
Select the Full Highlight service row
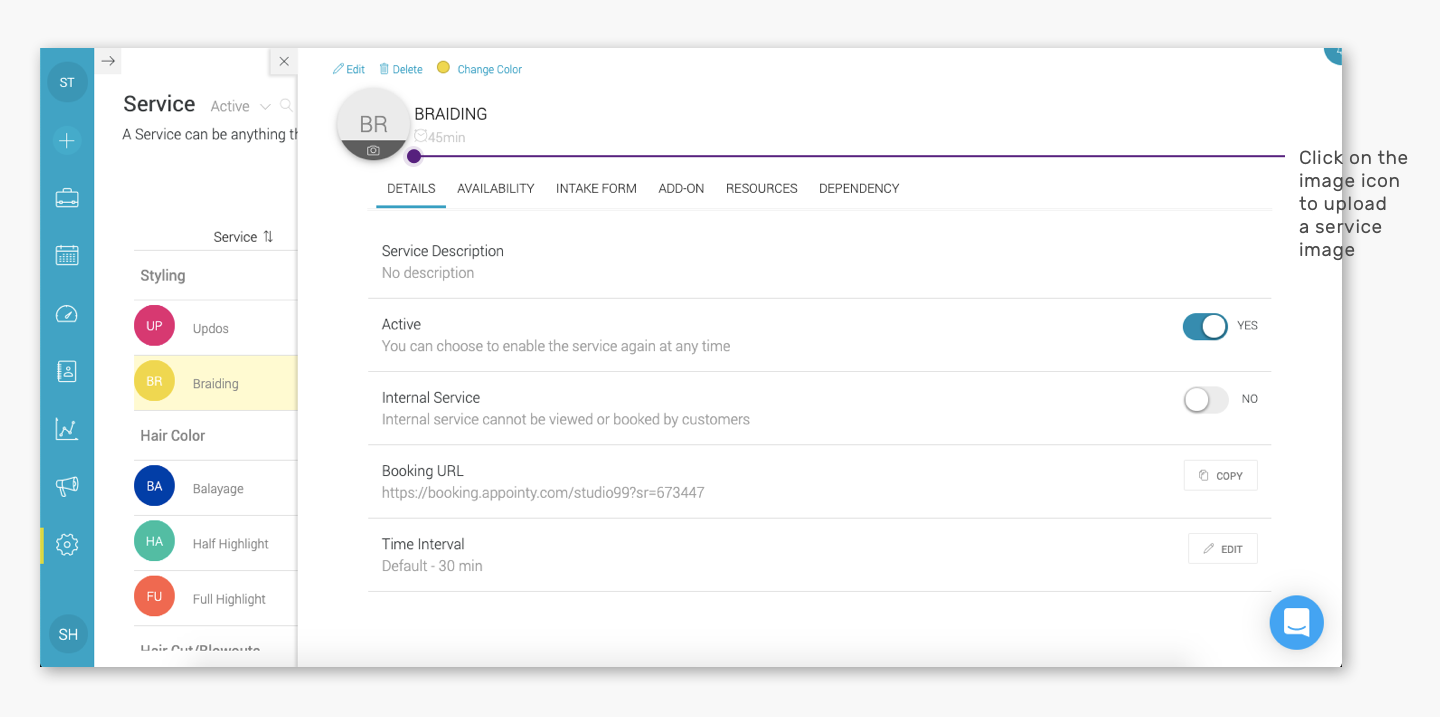pyautogui.click(x=215, y=598)
